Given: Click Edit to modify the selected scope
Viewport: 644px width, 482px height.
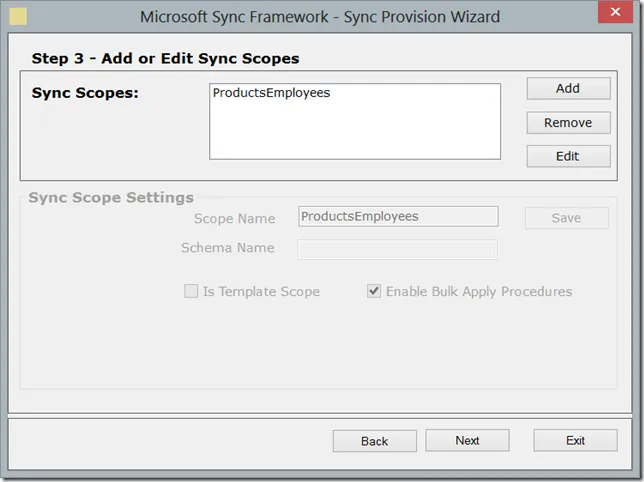Looking at the screenshot, I should 568,156.
